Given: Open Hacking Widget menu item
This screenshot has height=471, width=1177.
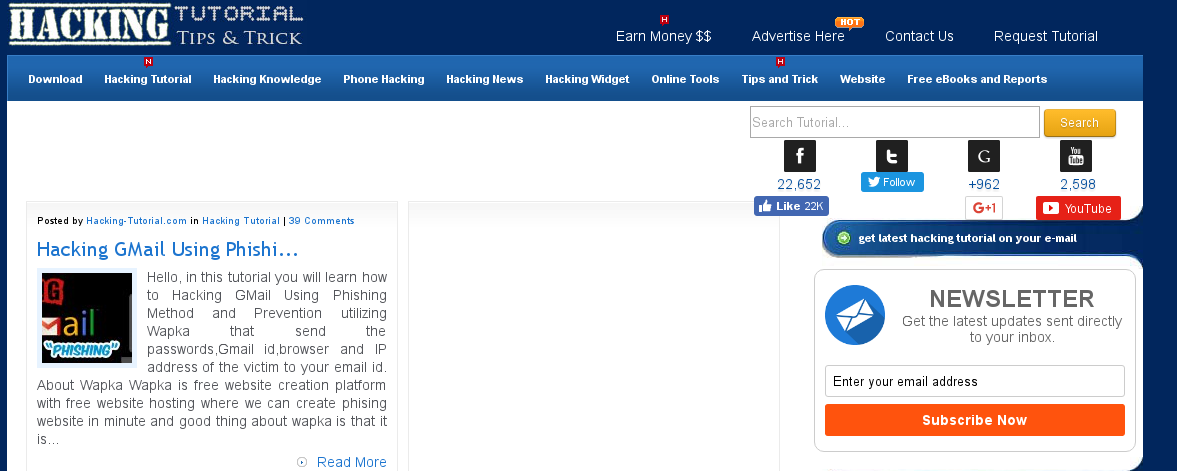Looking at the screenshot, I should (x=587, y=79).
